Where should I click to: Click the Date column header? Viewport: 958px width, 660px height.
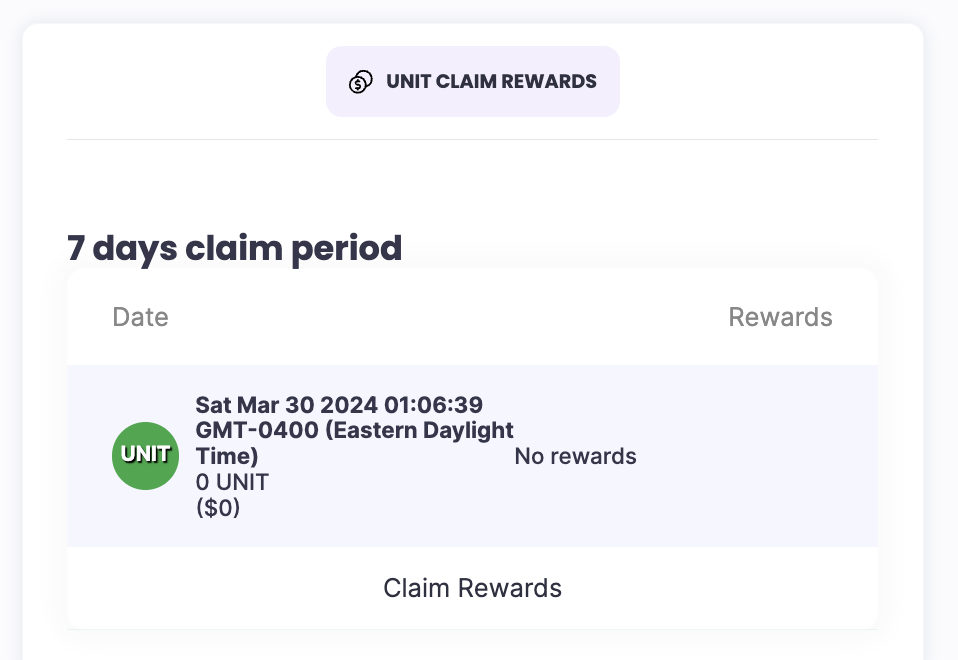point(140,317)
